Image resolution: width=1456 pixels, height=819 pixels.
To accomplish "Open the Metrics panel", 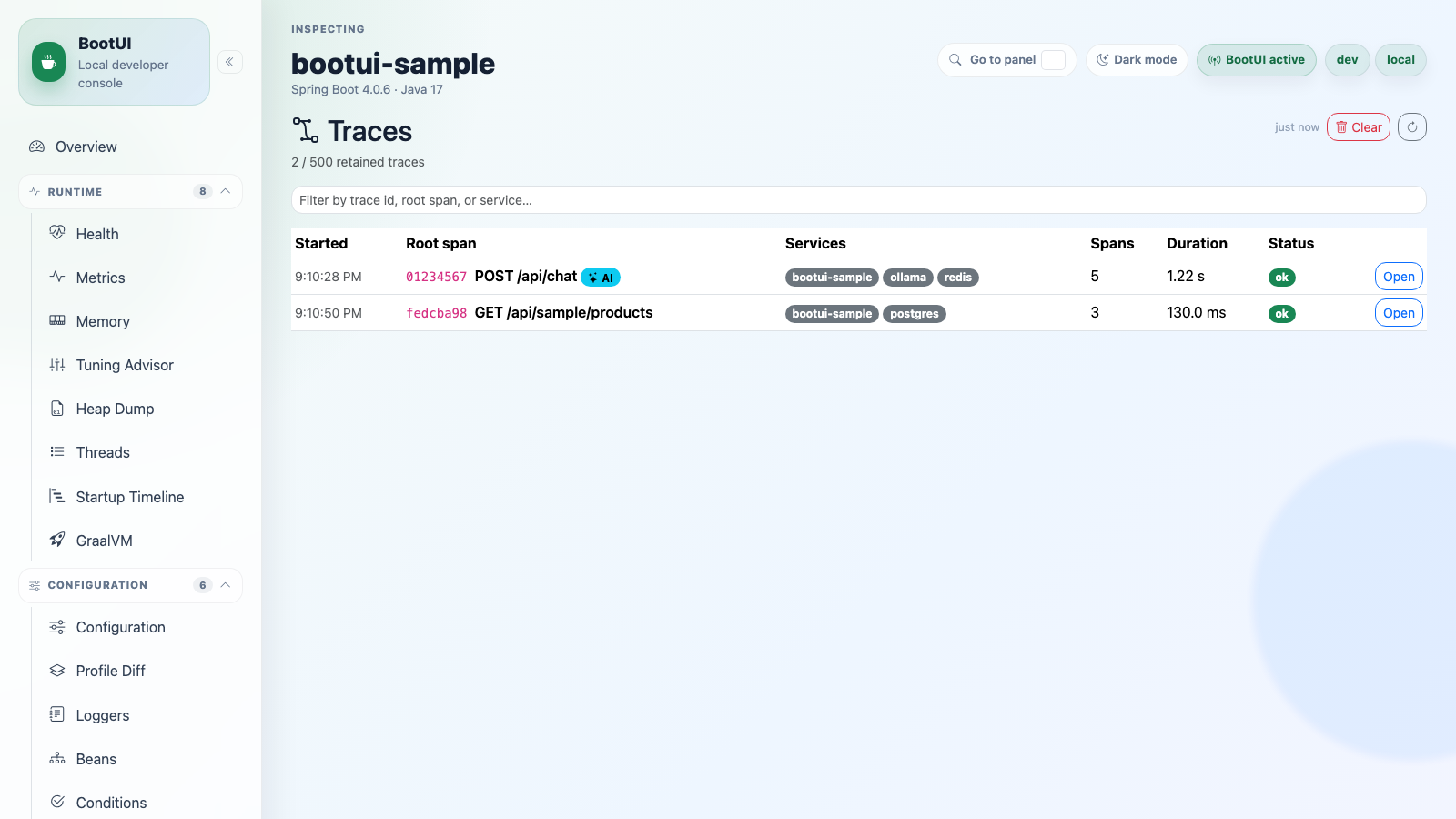I will (101, 278).
